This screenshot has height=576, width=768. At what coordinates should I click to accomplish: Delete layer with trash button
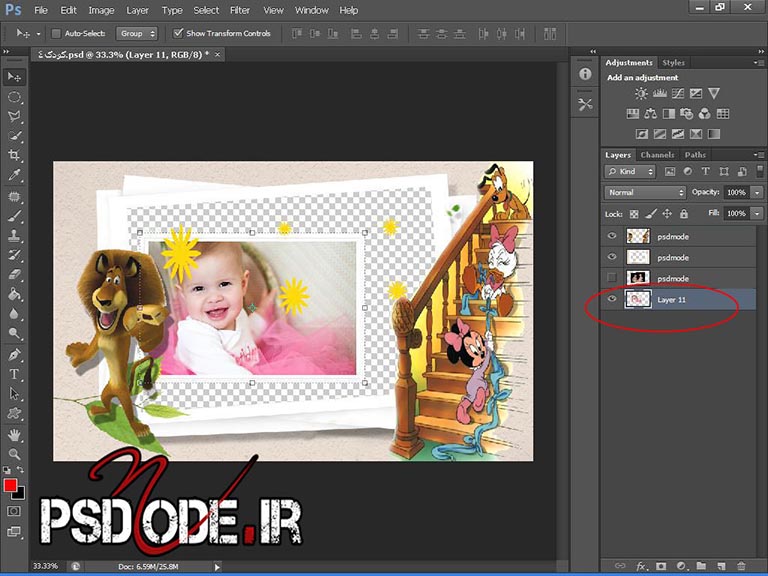pyautogui.click(x=741, y=566)
